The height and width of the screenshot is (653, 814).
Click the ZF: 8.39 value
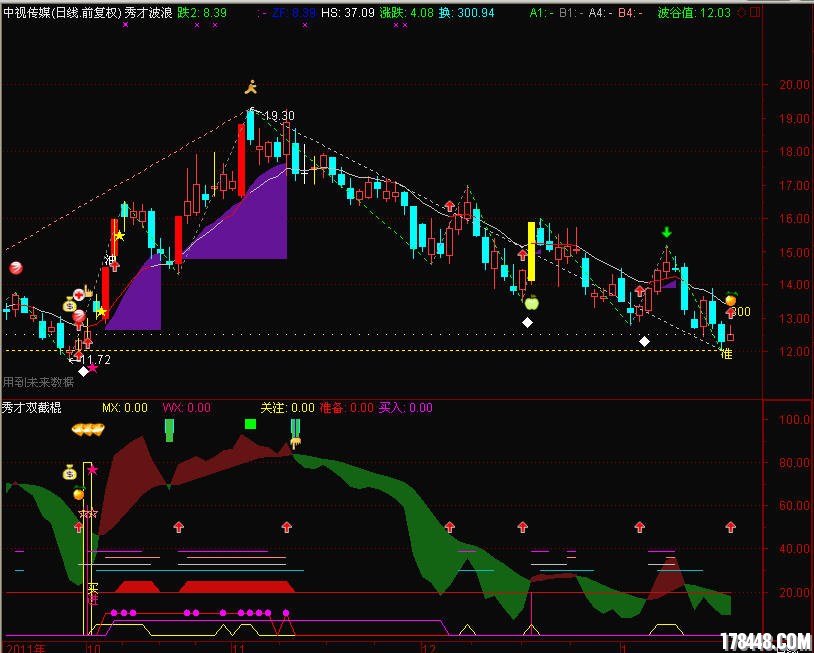(x=294, y=12)
